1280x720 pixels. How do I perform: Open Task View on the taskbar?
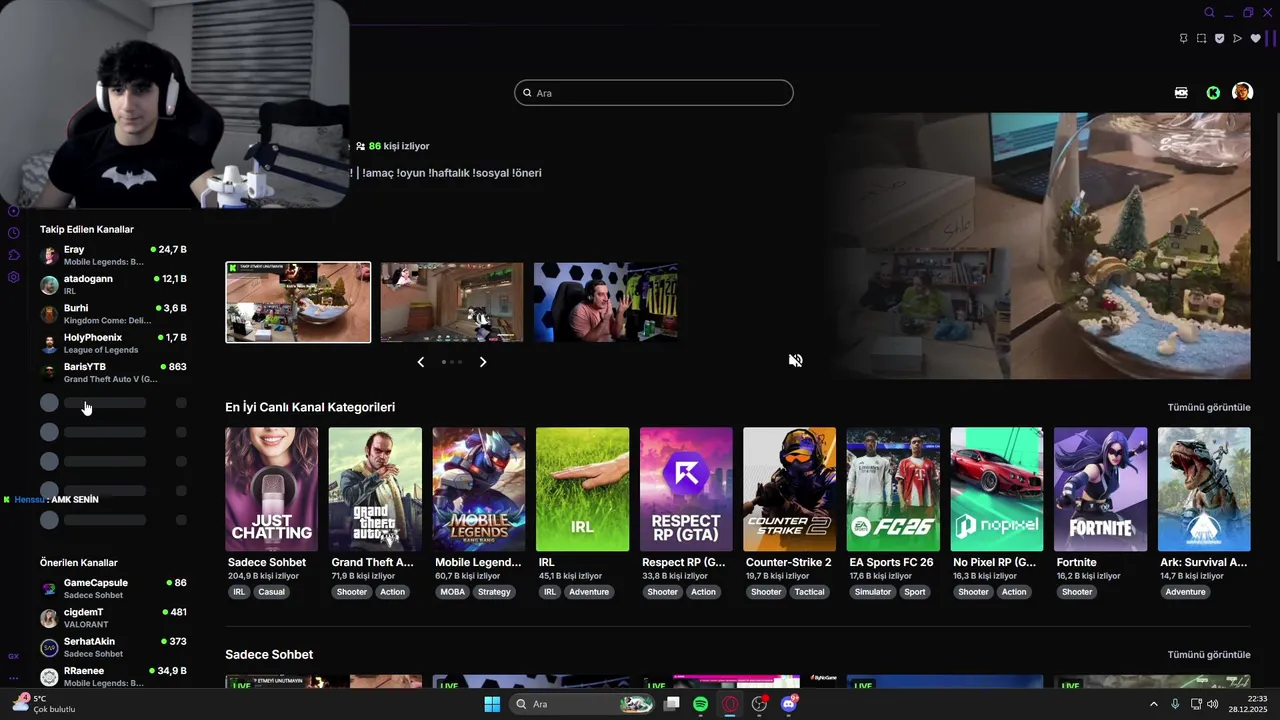tap(672, 704)
